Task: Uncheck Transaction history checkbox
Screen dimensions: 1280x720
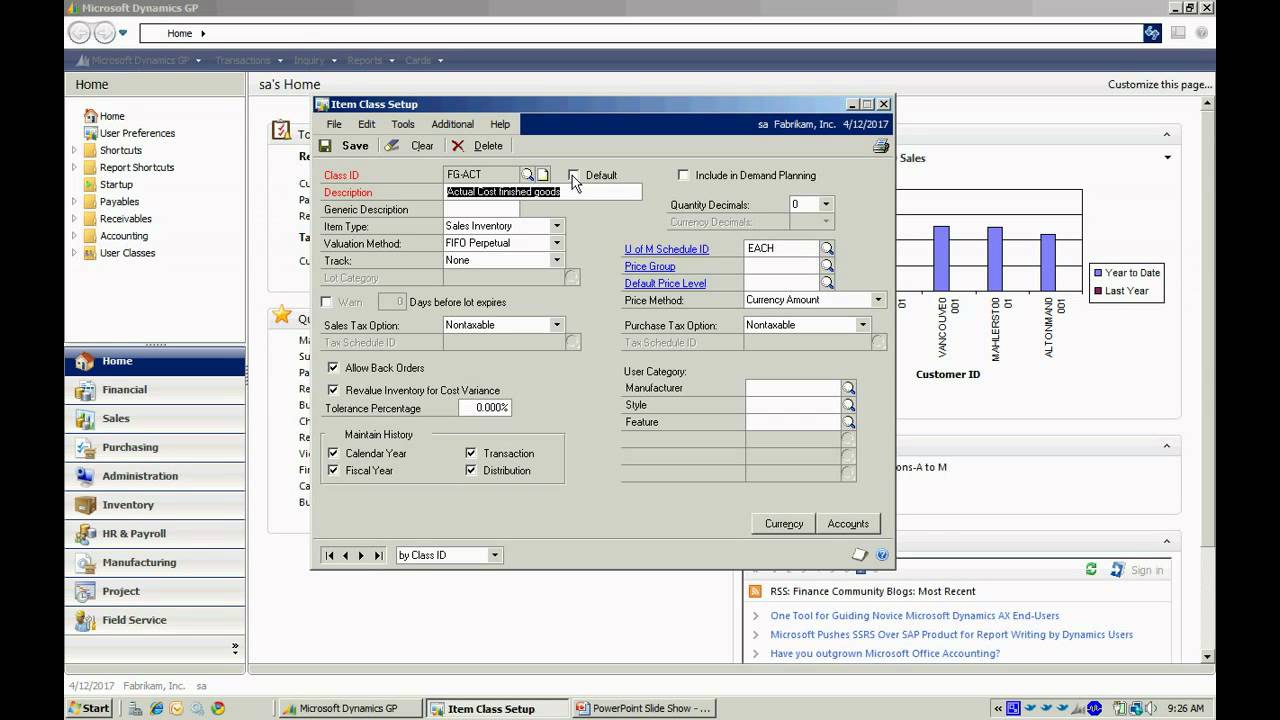Action: point(471,453)
